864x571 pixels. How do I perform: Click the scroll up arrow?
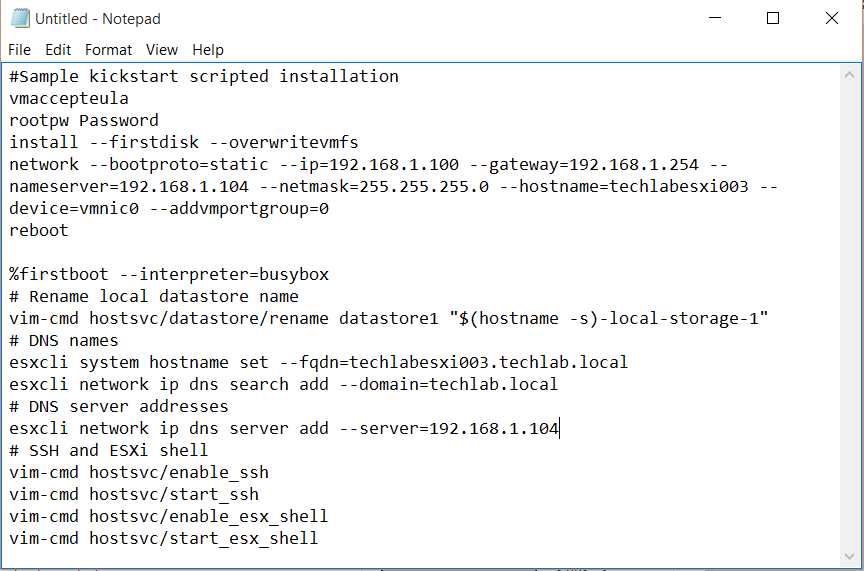(x=849, y=75)
